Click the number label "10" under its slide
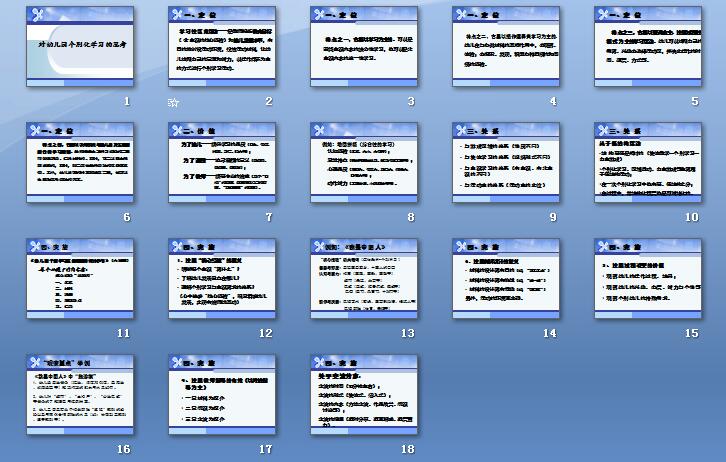The height and width of the screenshot is (462, 726). [x=691, y=217]
